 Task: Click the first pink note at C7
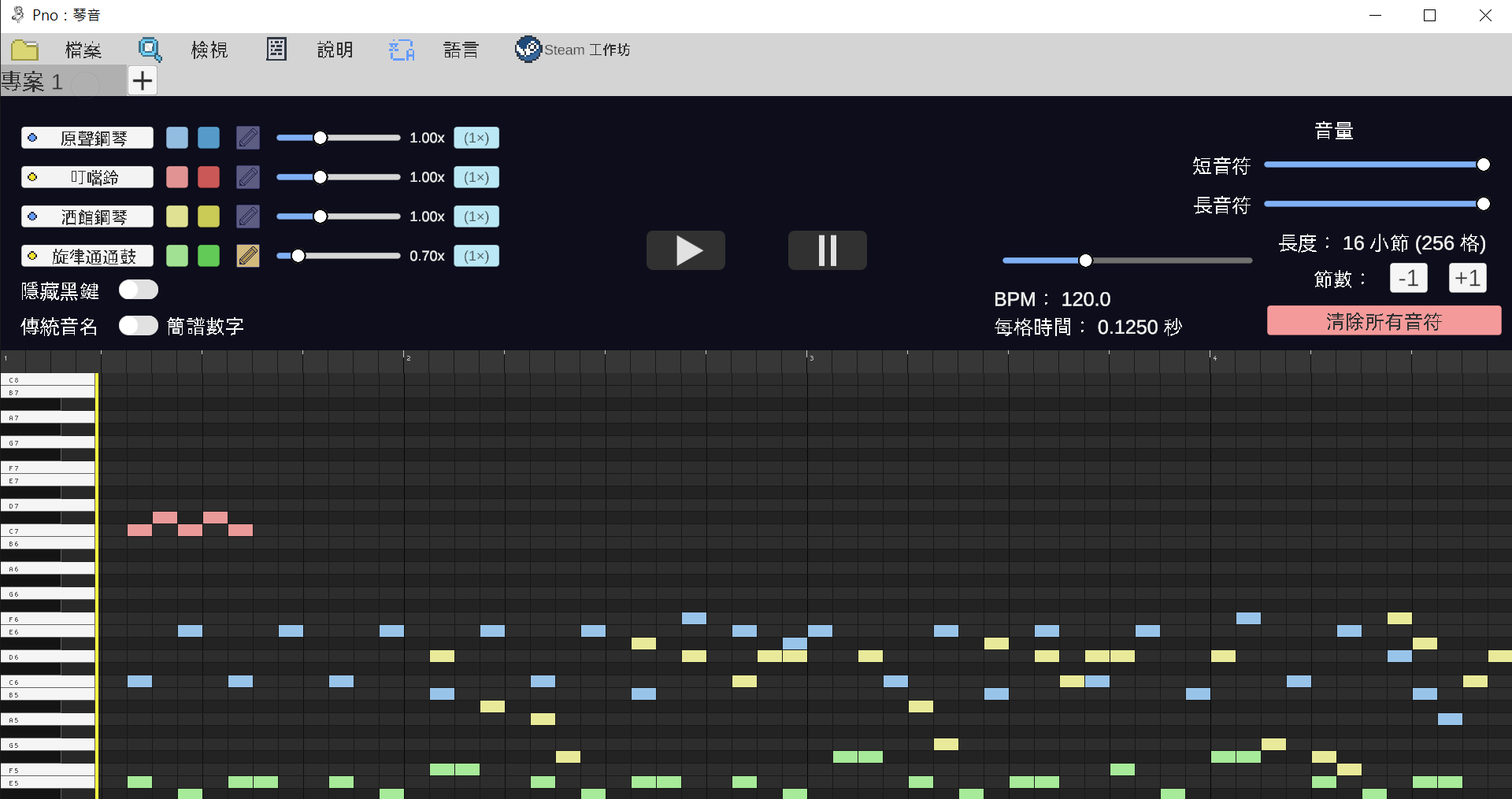click(139, 531)
